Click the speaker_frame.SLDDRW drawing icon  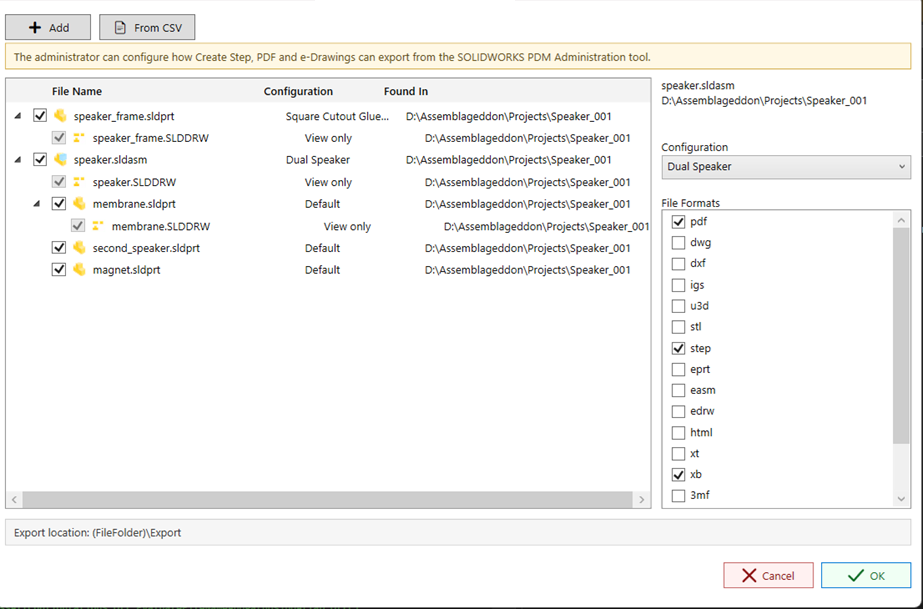click(79, 138)
